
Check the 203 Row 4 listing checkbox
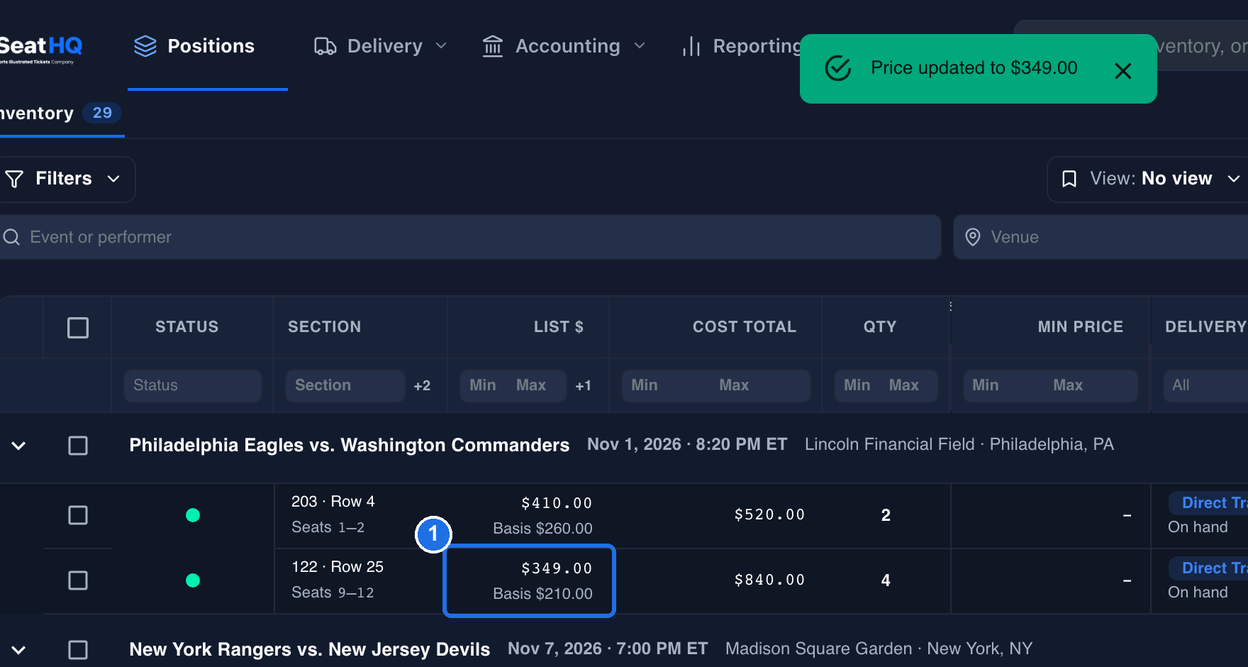click(78, 515)
